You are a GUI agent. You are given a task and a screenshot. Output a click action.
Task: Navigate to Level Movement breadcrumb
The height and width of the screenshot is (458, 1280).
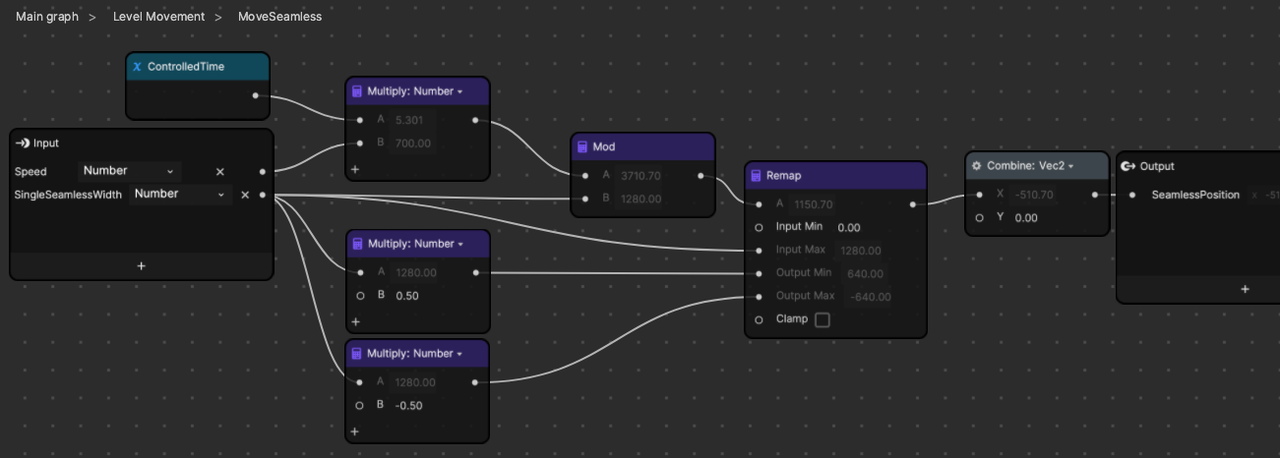pyautogui.click(x=158, y=17)
